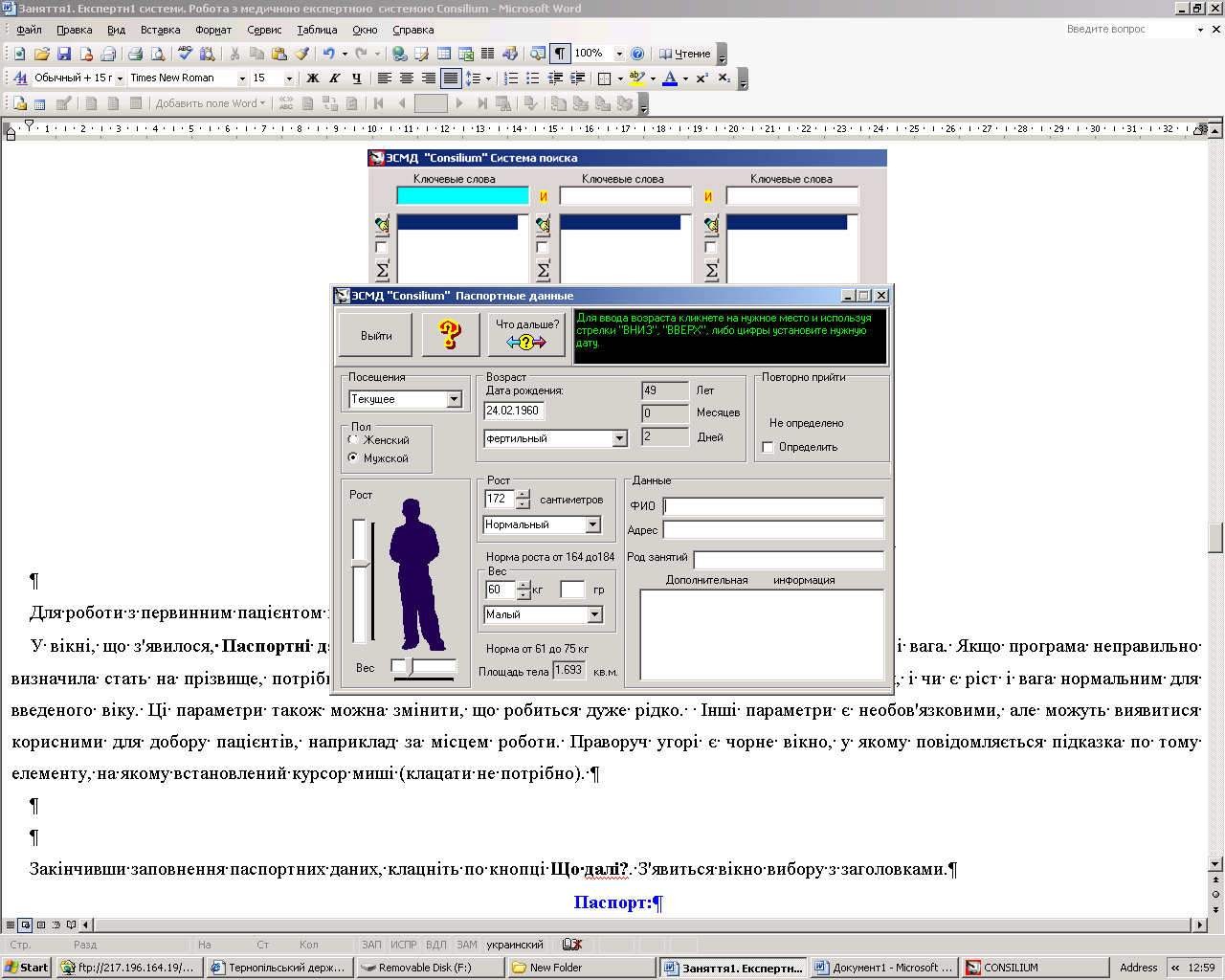Tick the Определить checkbox
The width and height of the screenshot is (1225, 980).
[768, 447]
